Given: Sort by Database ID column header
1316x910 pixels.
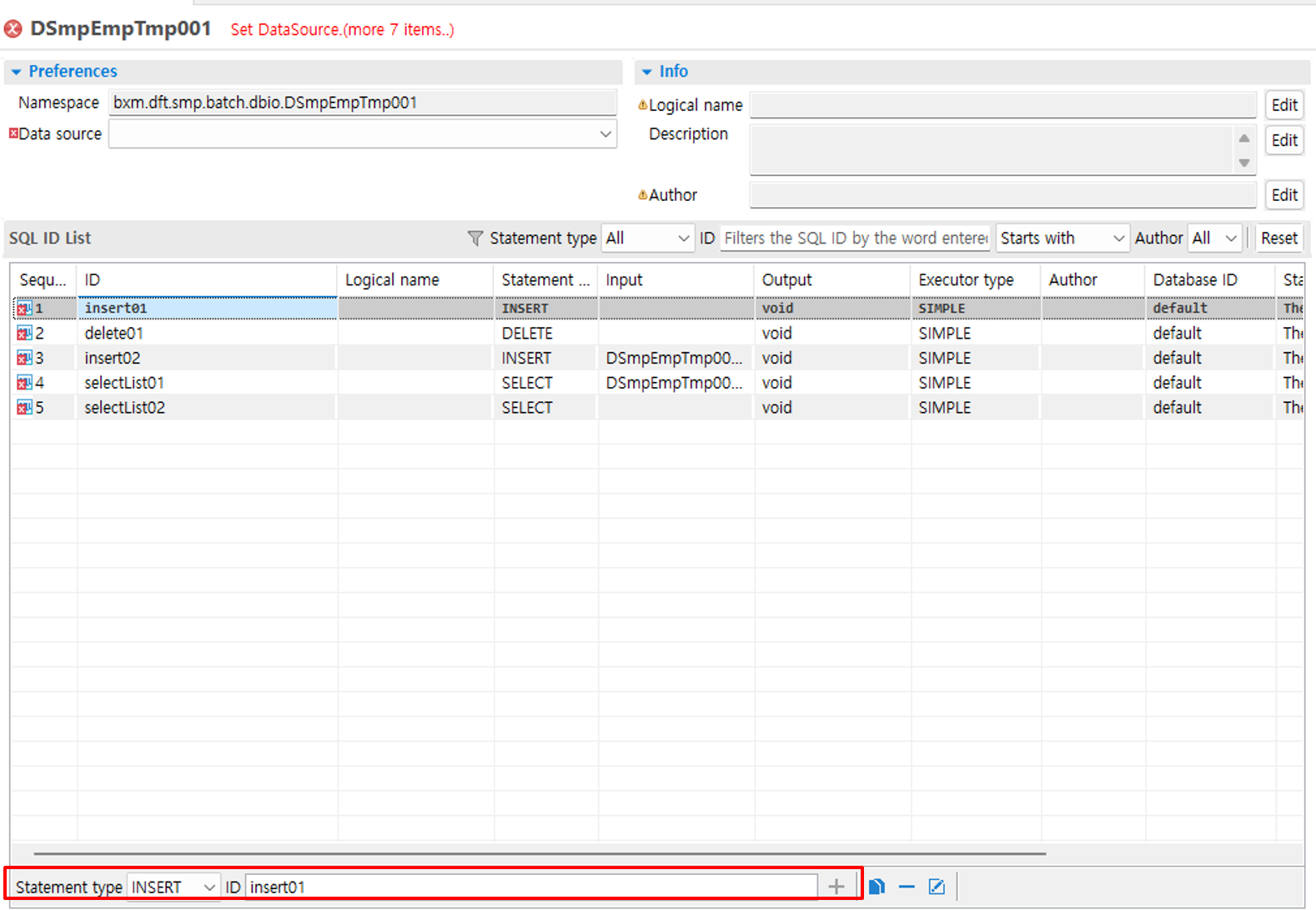Looking at the screenshot, I should (1210, 280).
